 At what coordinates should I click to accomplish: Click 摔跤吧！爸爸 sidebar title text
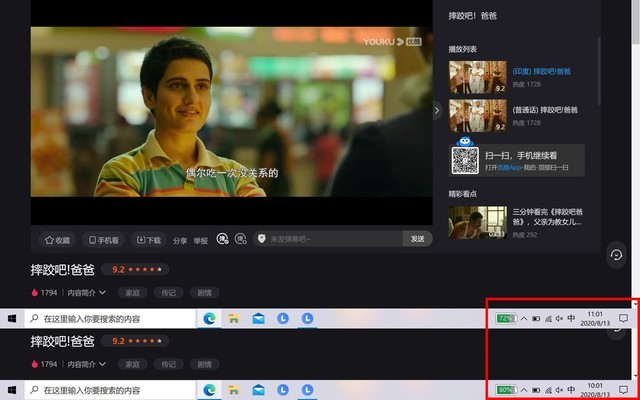click(x=472, y=16)
